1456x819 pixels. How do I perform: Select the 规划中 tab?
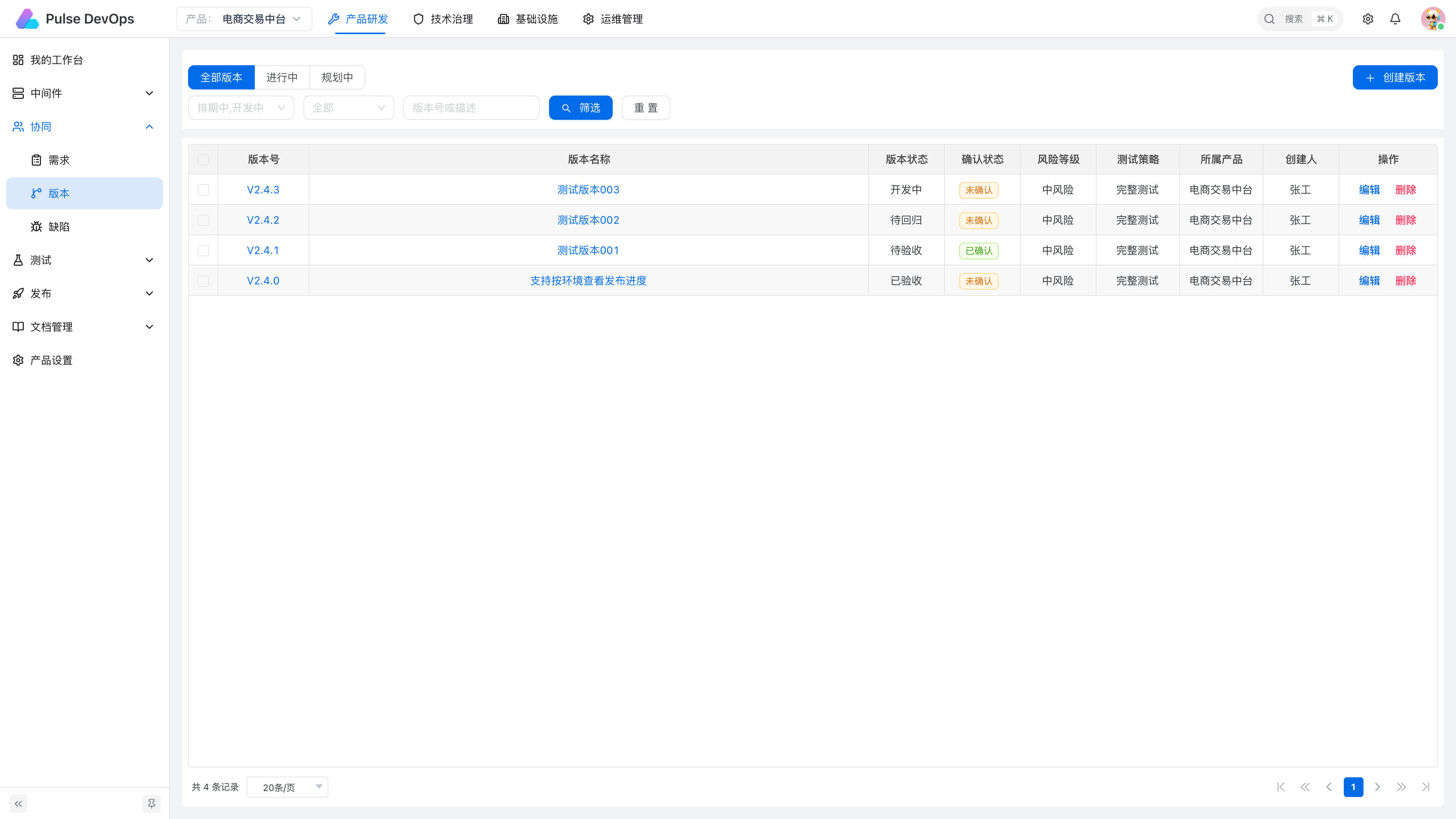(337, 77)
